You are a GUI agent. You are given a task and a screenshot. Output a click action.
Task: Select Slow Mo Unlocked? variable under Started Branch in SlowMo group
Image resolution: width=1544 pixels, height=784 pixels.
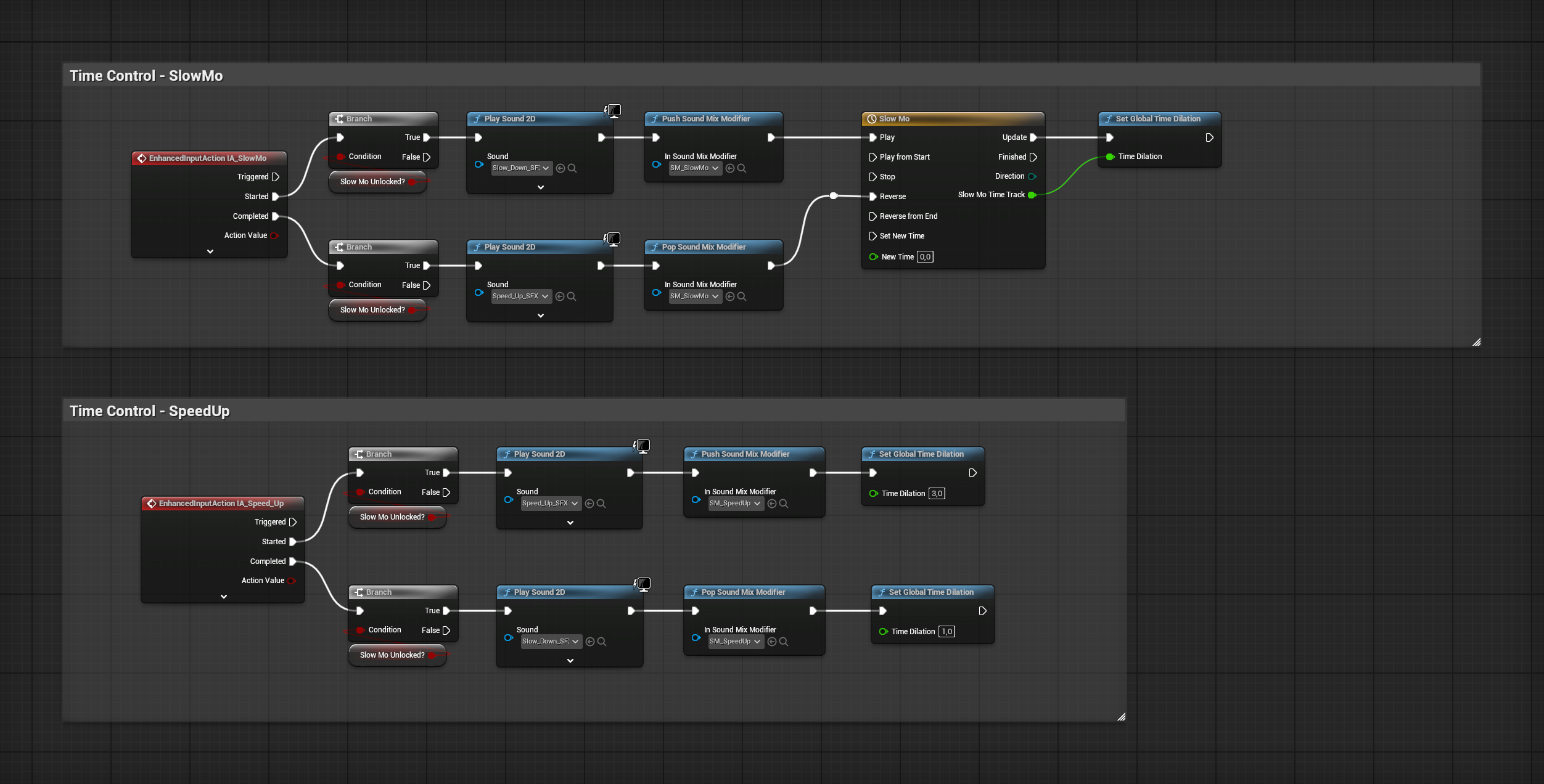(x=377, y=182)
